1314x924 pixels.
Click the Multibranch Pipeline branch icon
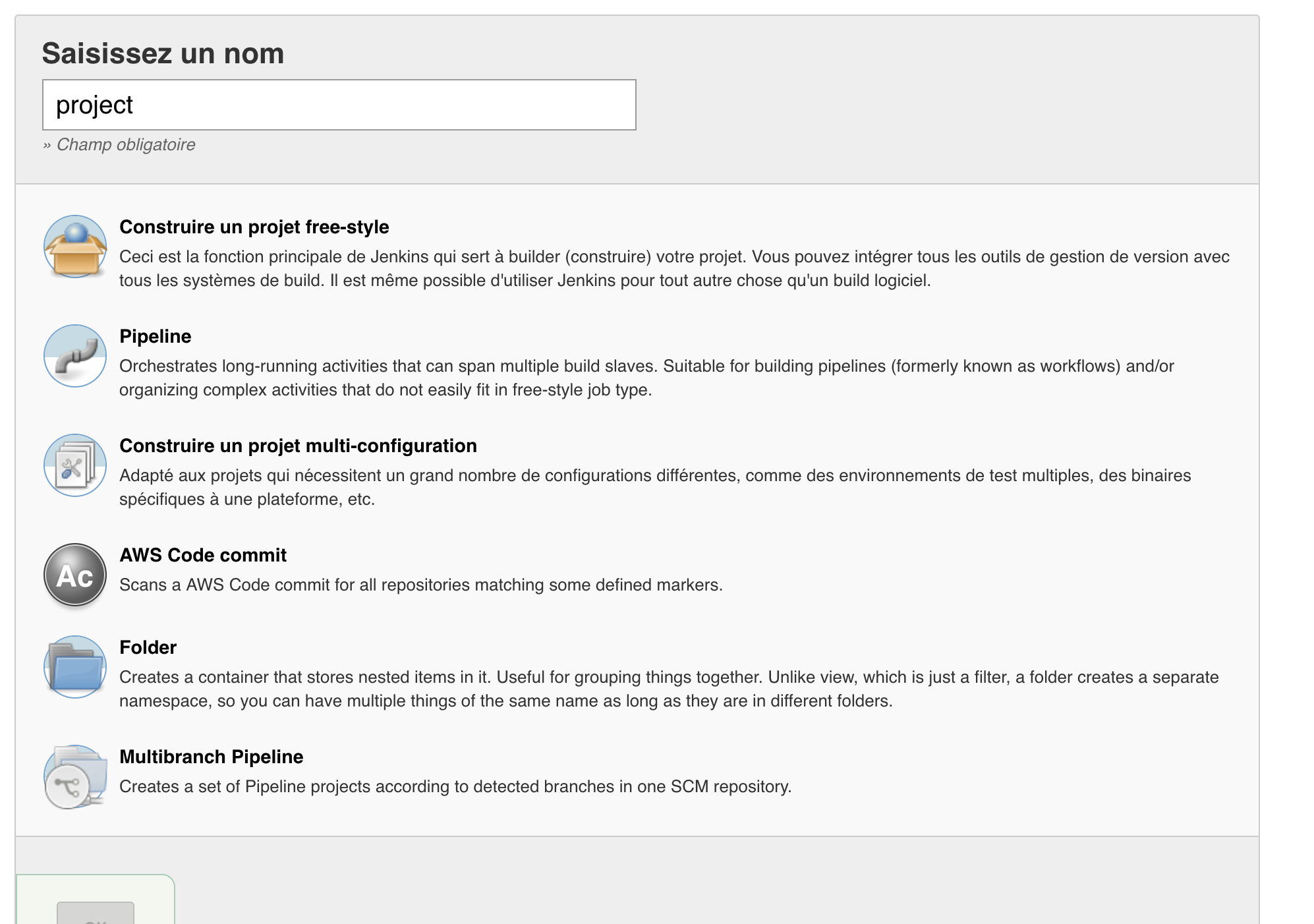coord(75,776)
